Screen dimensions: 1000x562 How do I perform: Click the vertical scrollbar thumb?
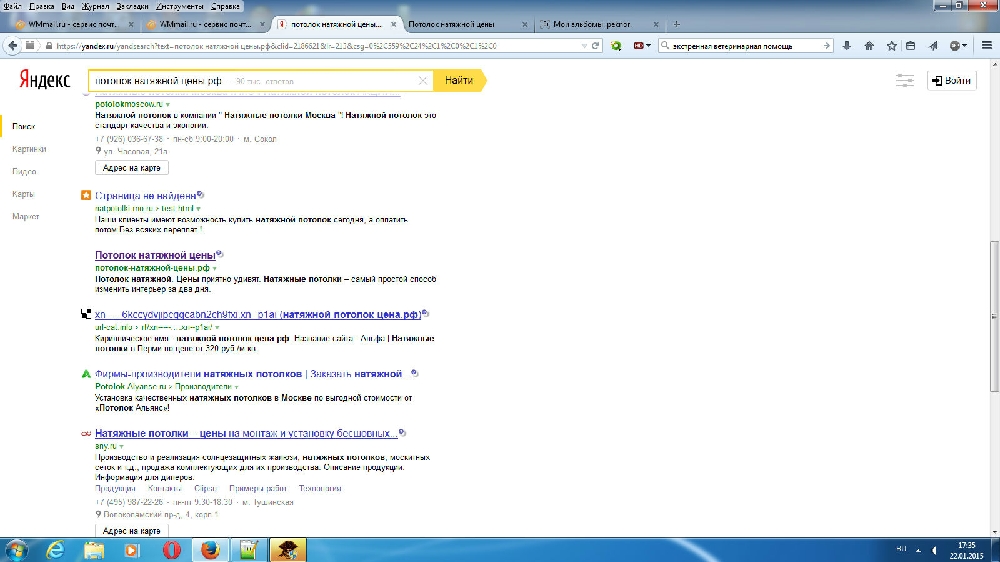pyautogui.click(x=995, y=316)
